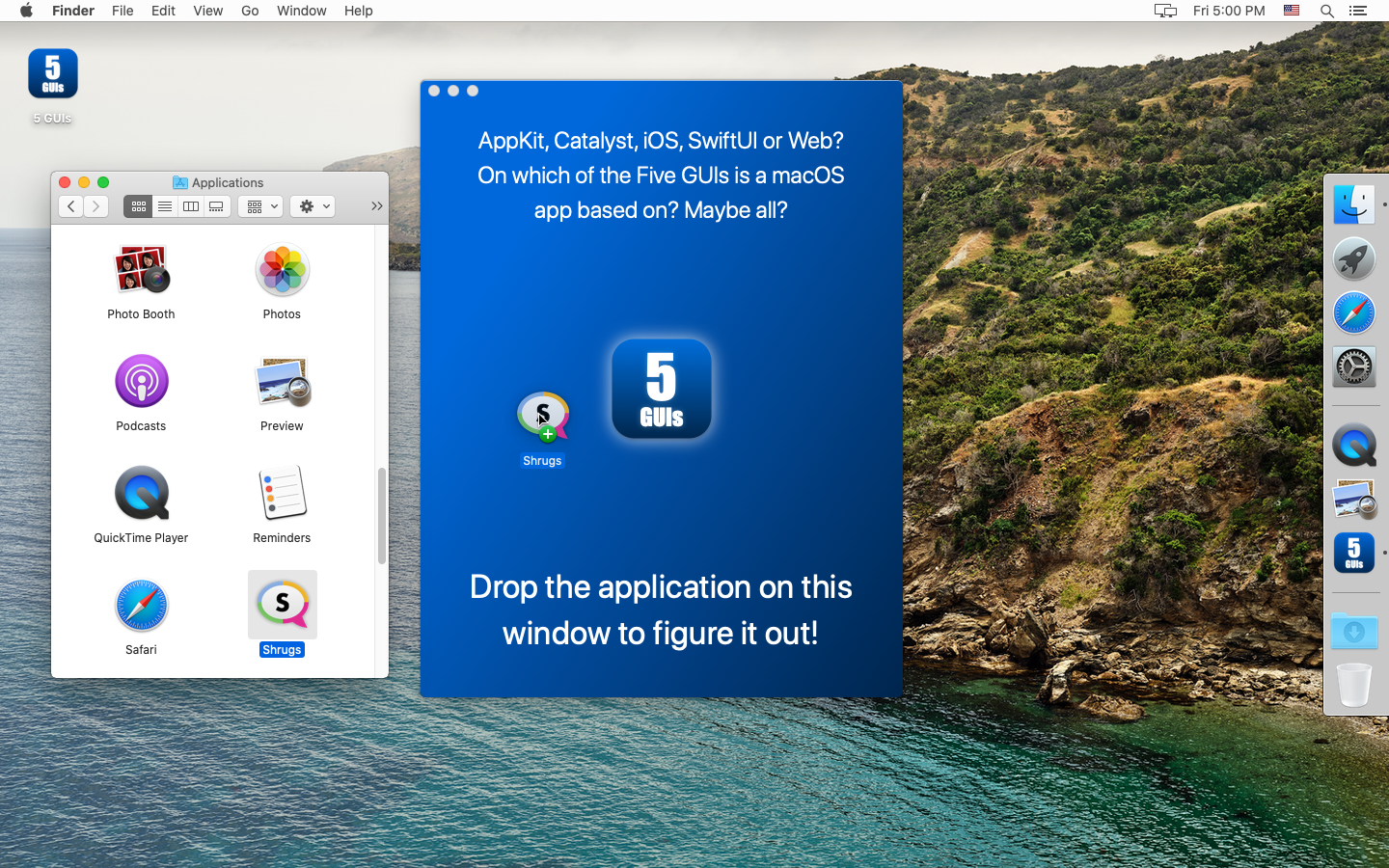Open the View menu in menu bar
This screenshot has width=1389, height=868.
[x=207, y=11]
